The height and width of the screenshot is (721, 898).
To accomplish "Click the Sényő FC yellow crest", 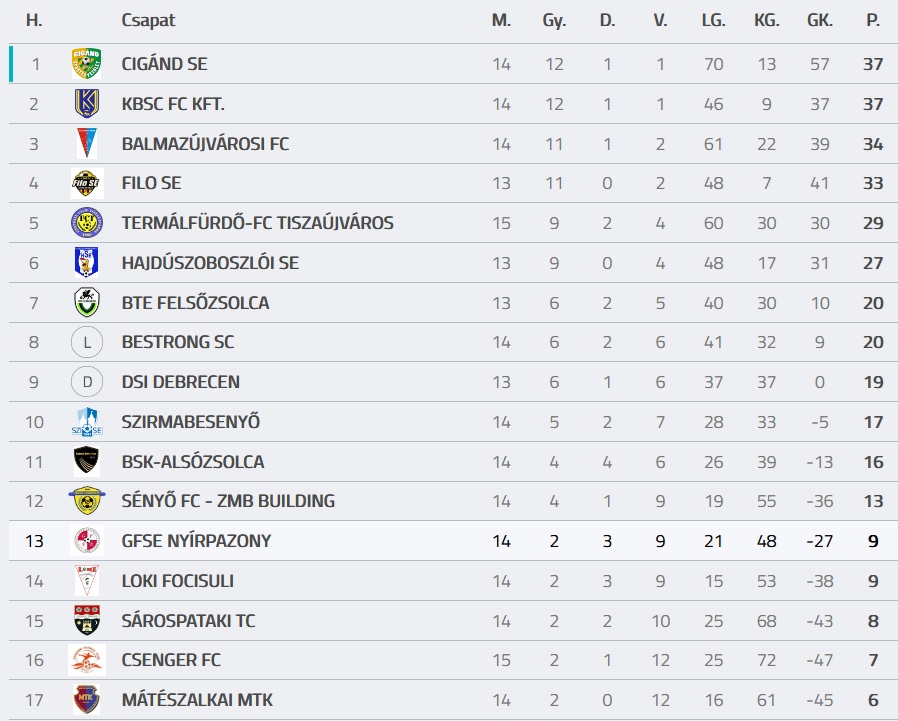I will pyautogui.click(x=87, y=501).
